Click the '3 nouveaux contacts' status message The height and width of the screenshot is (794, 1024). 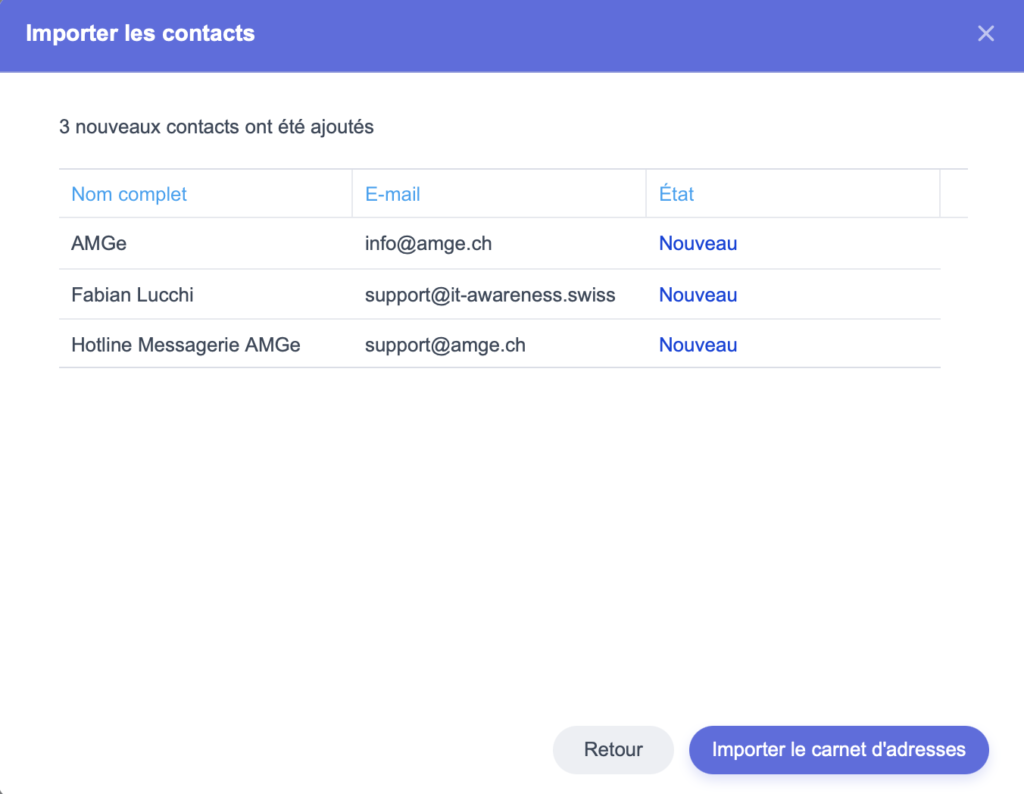point(217,128)
